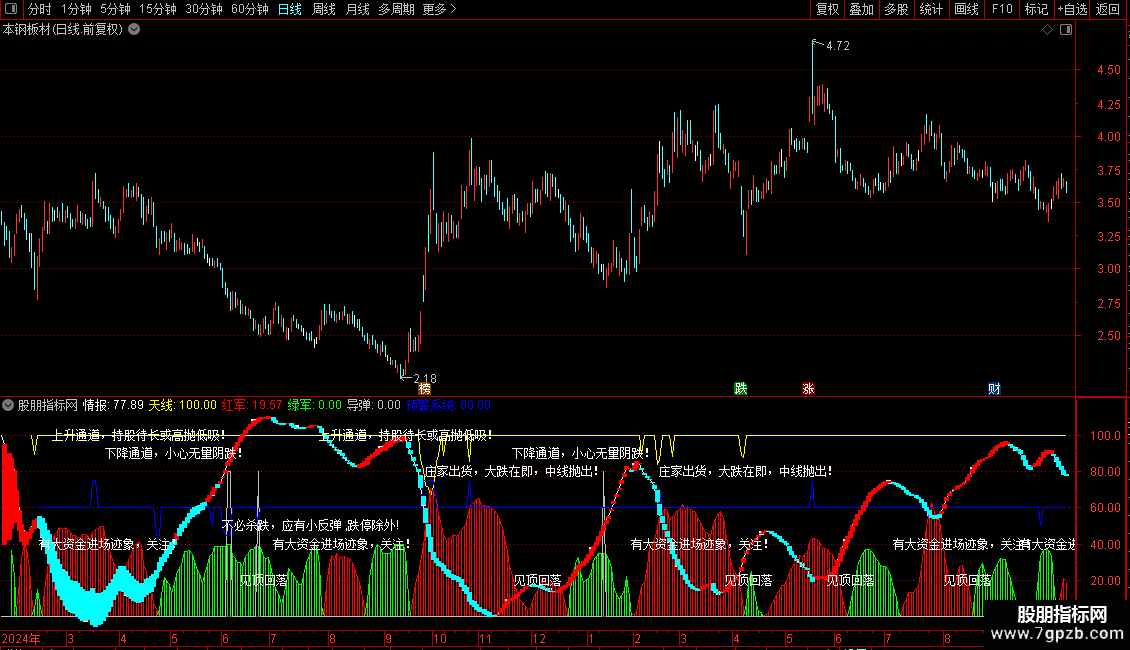Image resolution: width=1130 pixels, height=650 pixels.
Task: Click the 返回 back button
Action: (x=1108, y=9)
